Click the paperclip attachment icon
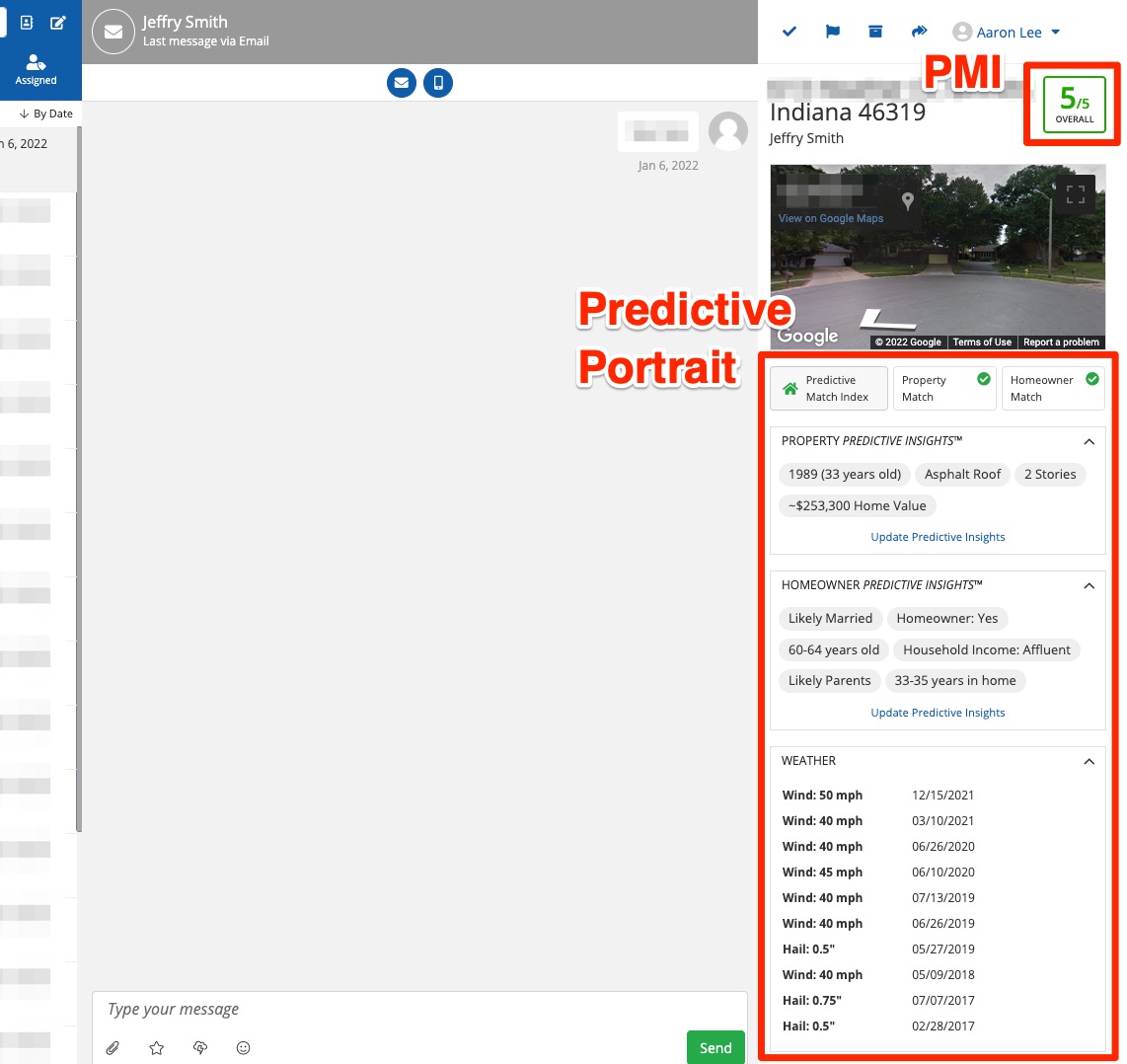This screenshot has height=1064, width=1127. [x=113, y=1048]
